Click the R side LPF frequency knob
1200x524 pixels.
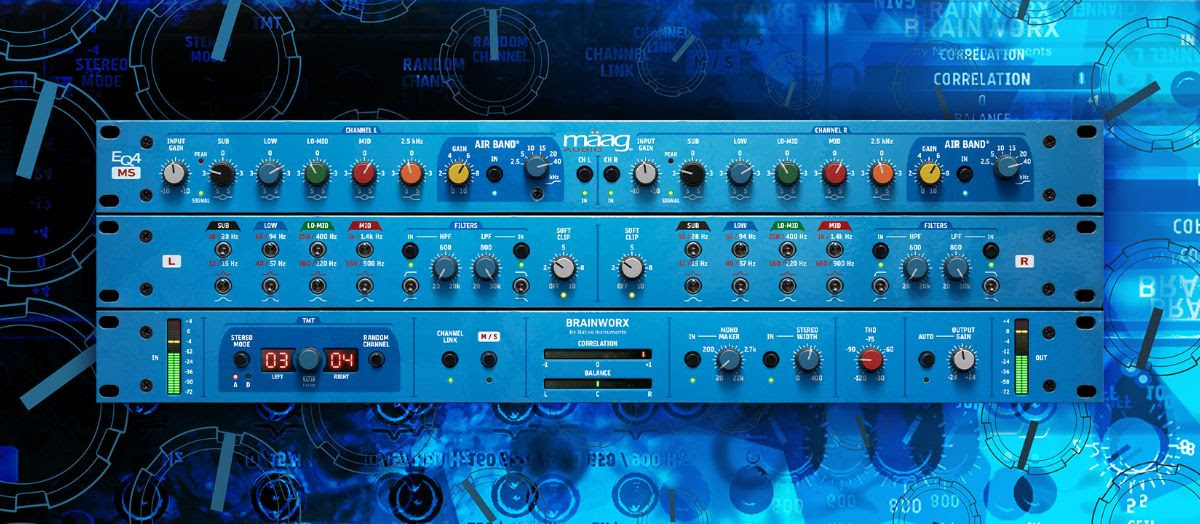point(956,268)
